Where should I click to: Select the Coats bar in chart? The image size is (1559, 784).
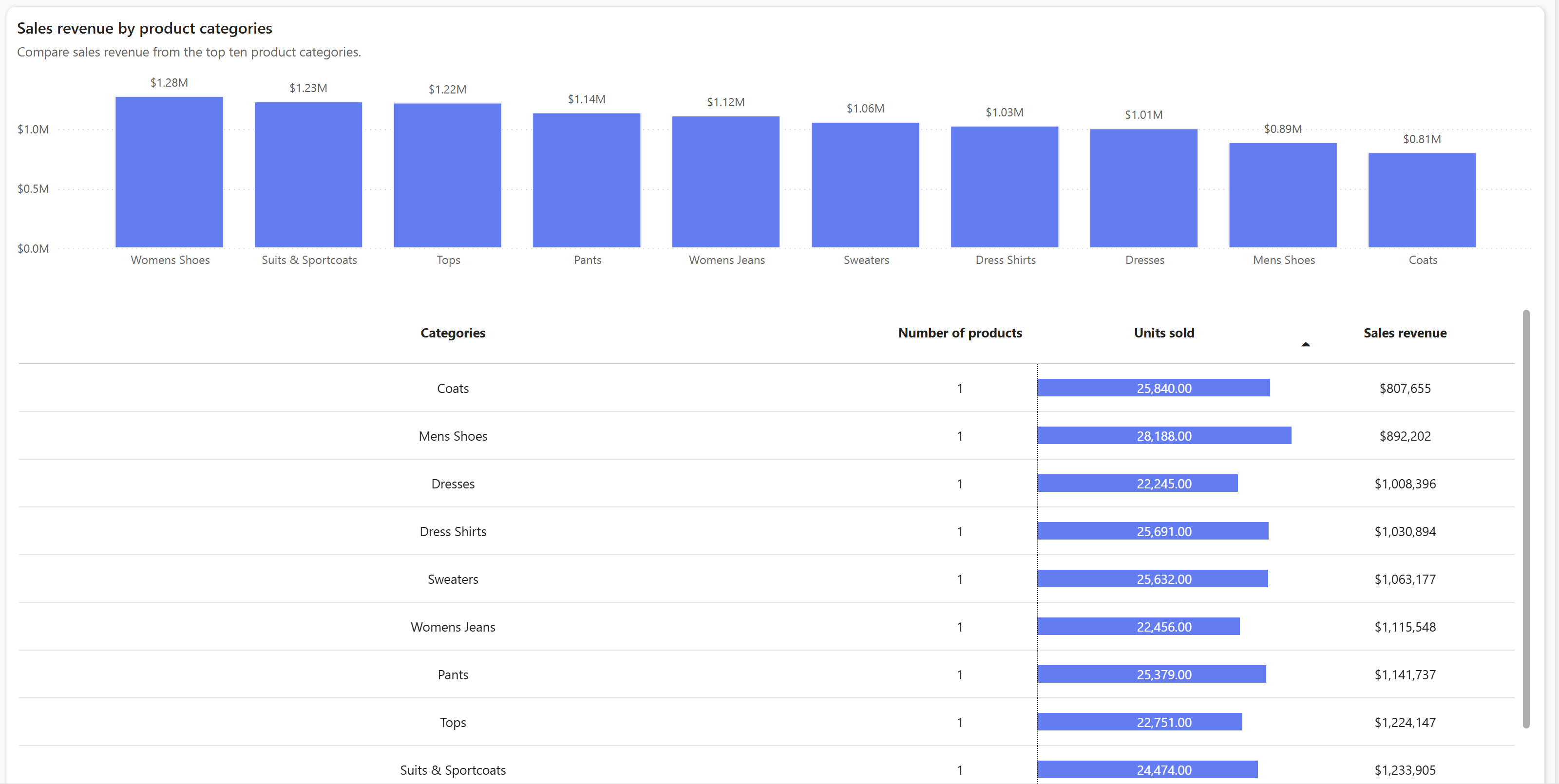coord(1422,200)
